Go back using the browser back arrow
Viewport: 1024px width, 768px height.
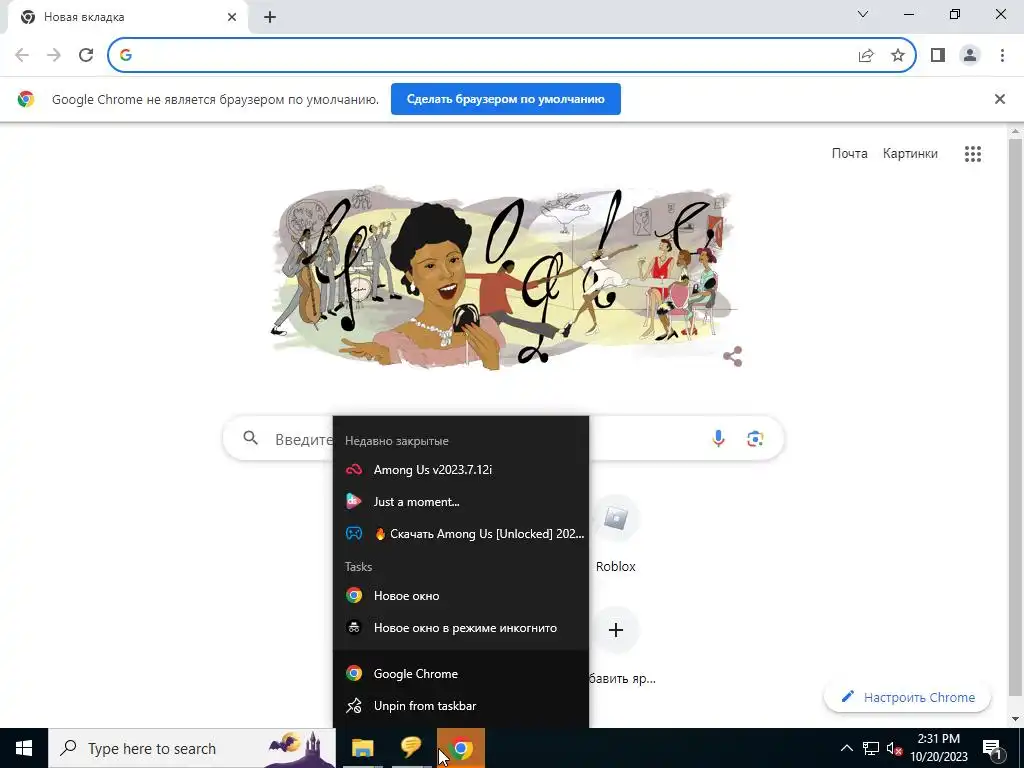click(x=22, y=56)
